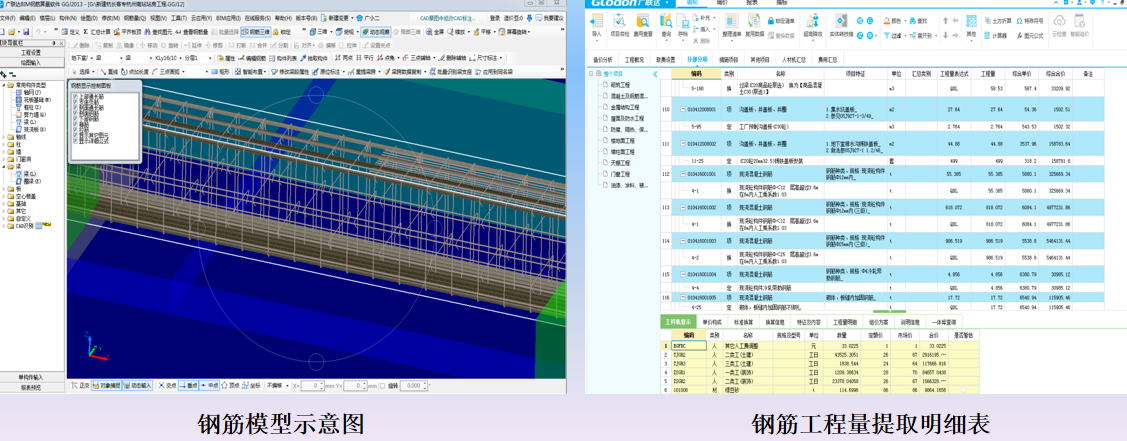Click the 属性 (properties) toolbar icon
This screenshot has height=441, width=1127.
coord(226,57)
